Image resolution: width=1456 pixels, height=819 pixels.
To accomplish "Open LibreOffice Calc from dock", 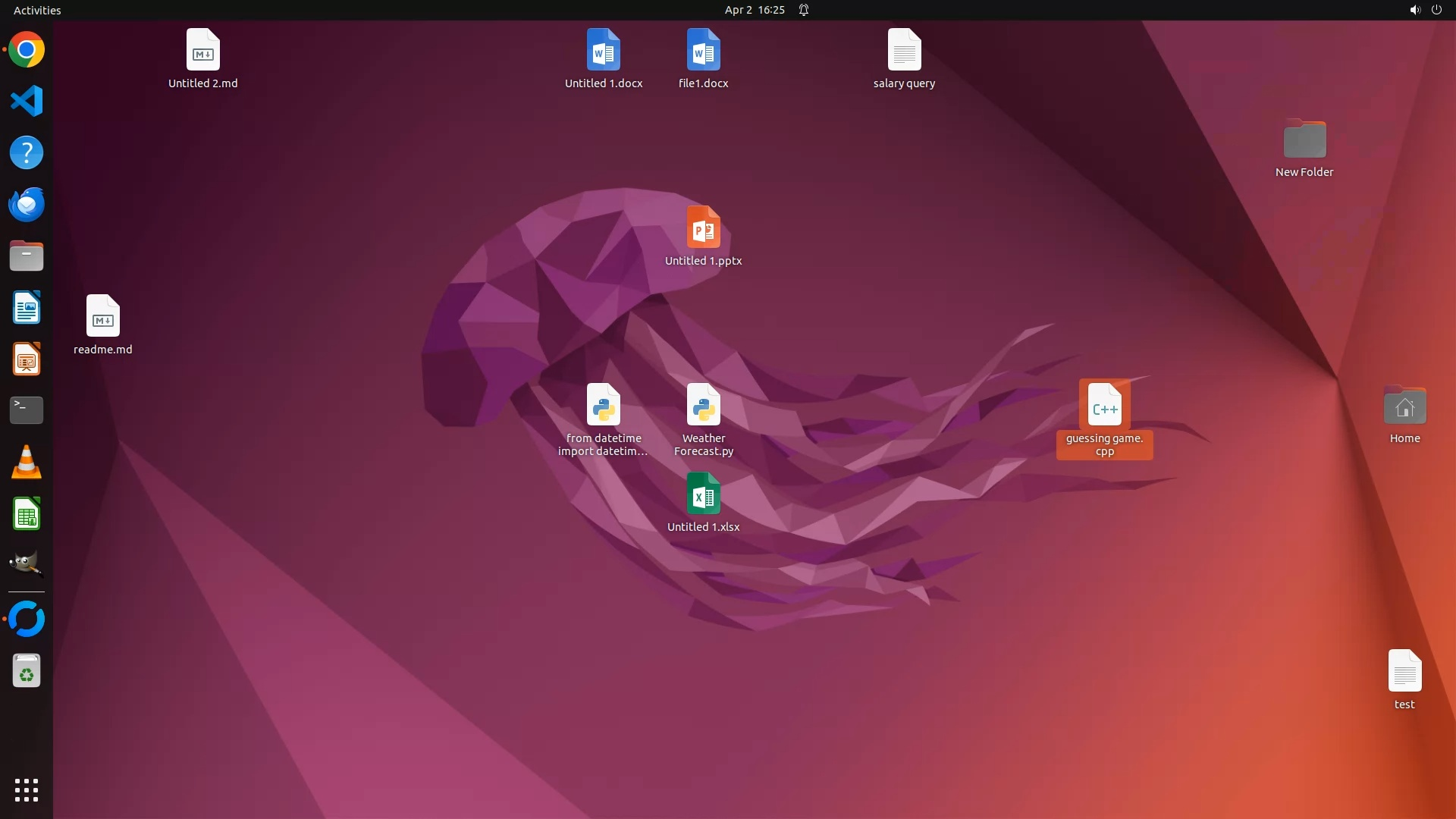I will tap(27, 514).
